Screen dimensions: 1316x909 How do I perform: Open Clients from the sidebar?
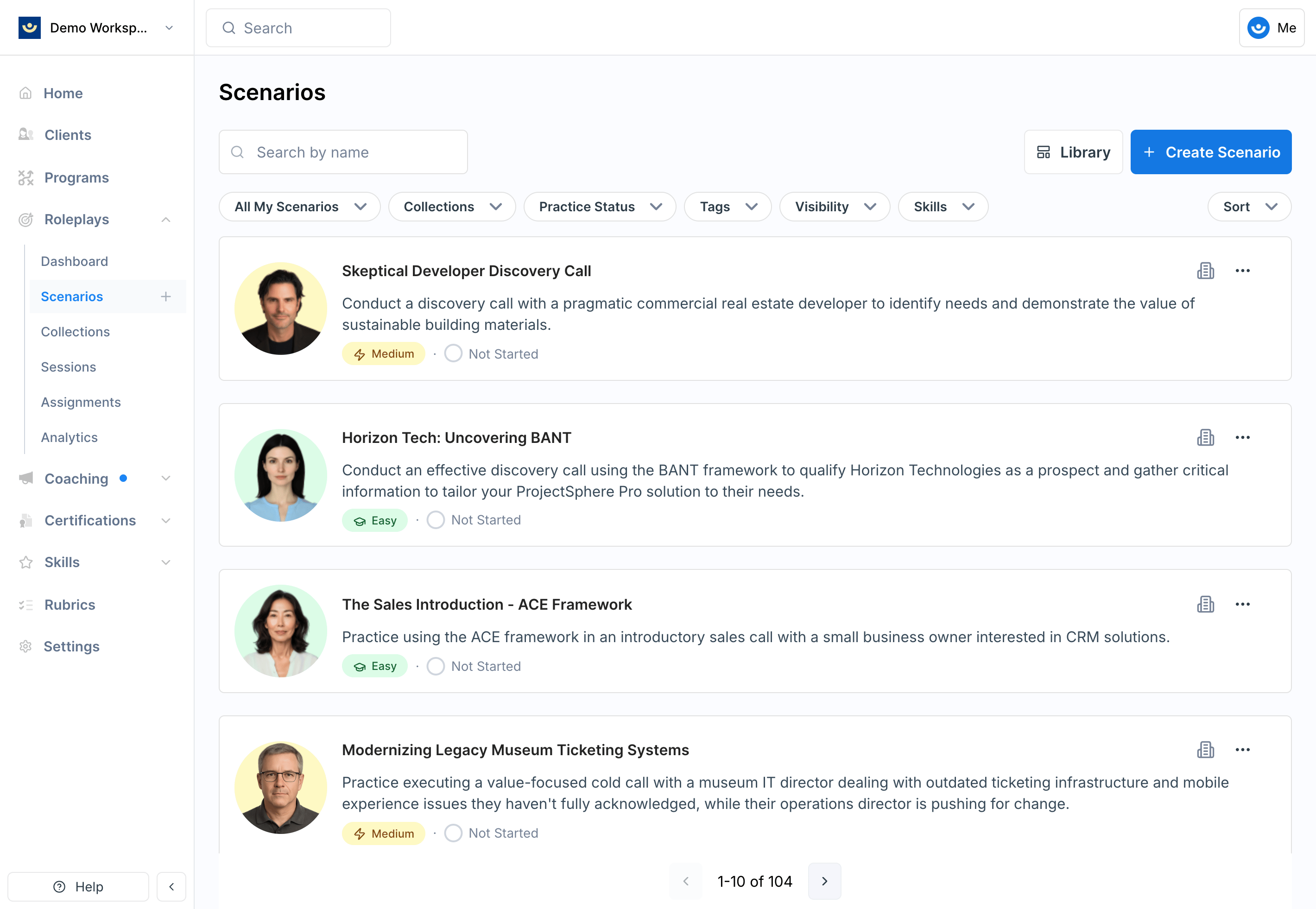tap(68, 135)
